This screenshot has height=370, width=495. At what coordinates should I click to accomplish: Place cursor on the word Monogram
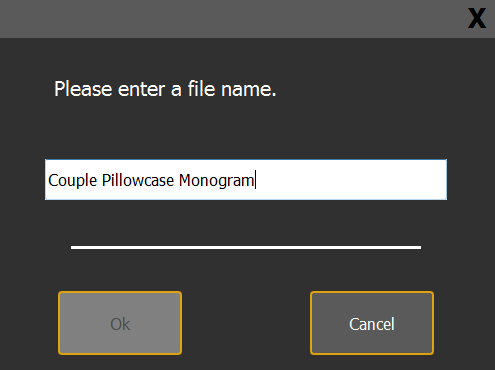pyautogui.click(x=216, y=181)
